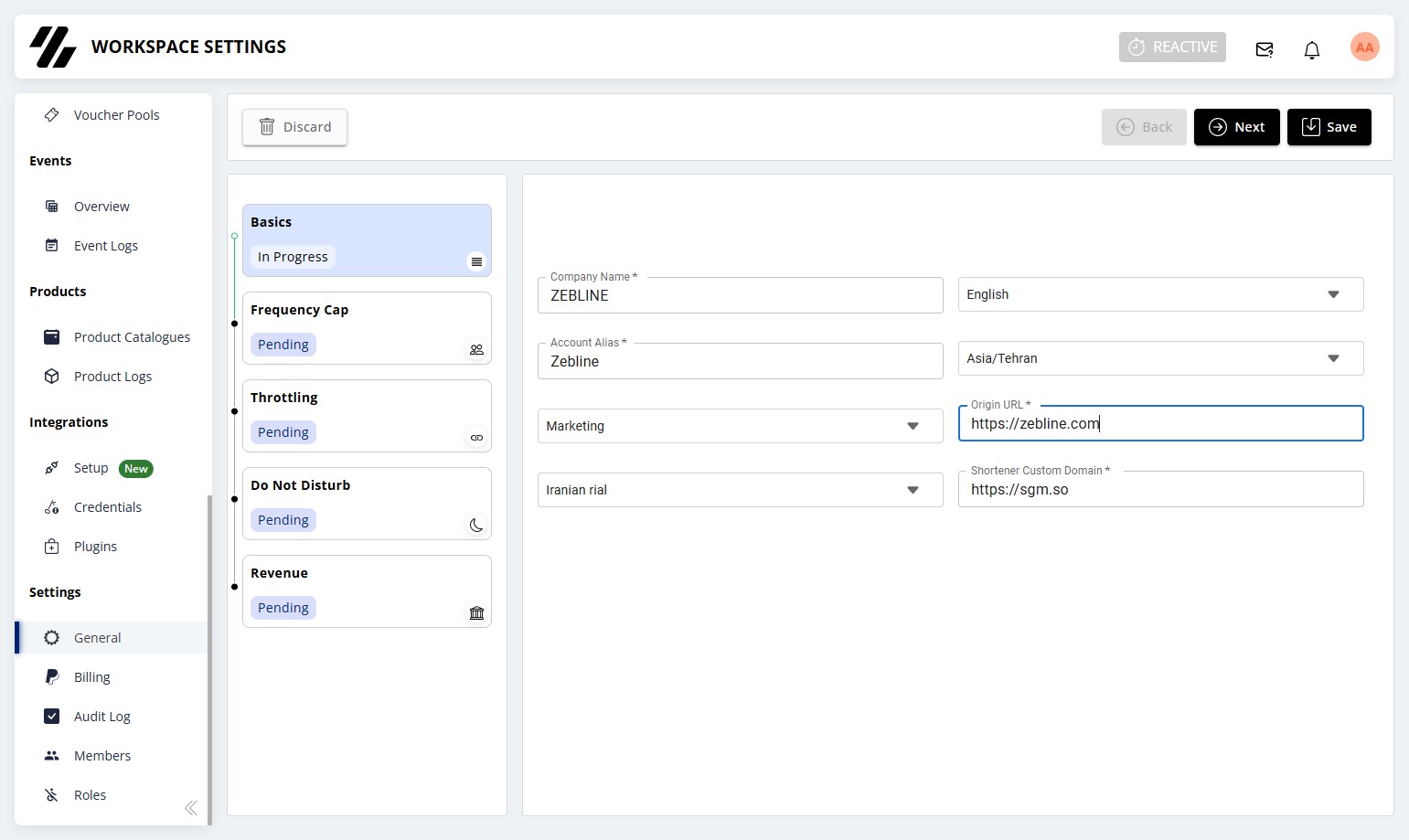This screenshot has height=840, width=1409.
Task: Click the Pending label under Revenue
Action: click(x=283, y=608)
